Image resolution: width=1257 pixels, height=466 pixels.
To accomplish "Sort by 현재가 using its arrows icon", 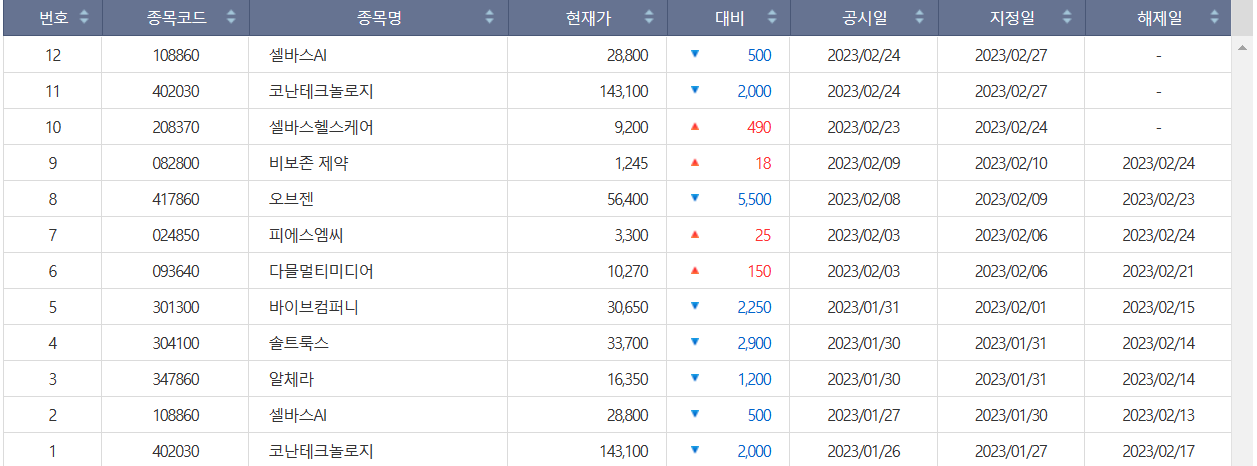I will point(649,17).
